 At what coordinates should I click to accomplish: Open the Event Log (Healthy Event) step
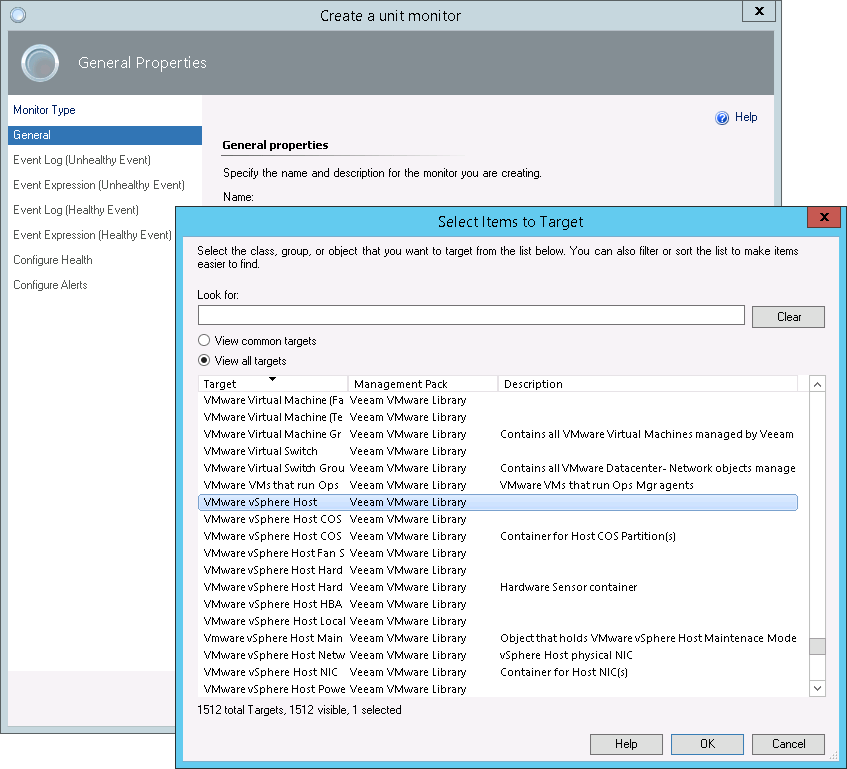pos(76,210)
